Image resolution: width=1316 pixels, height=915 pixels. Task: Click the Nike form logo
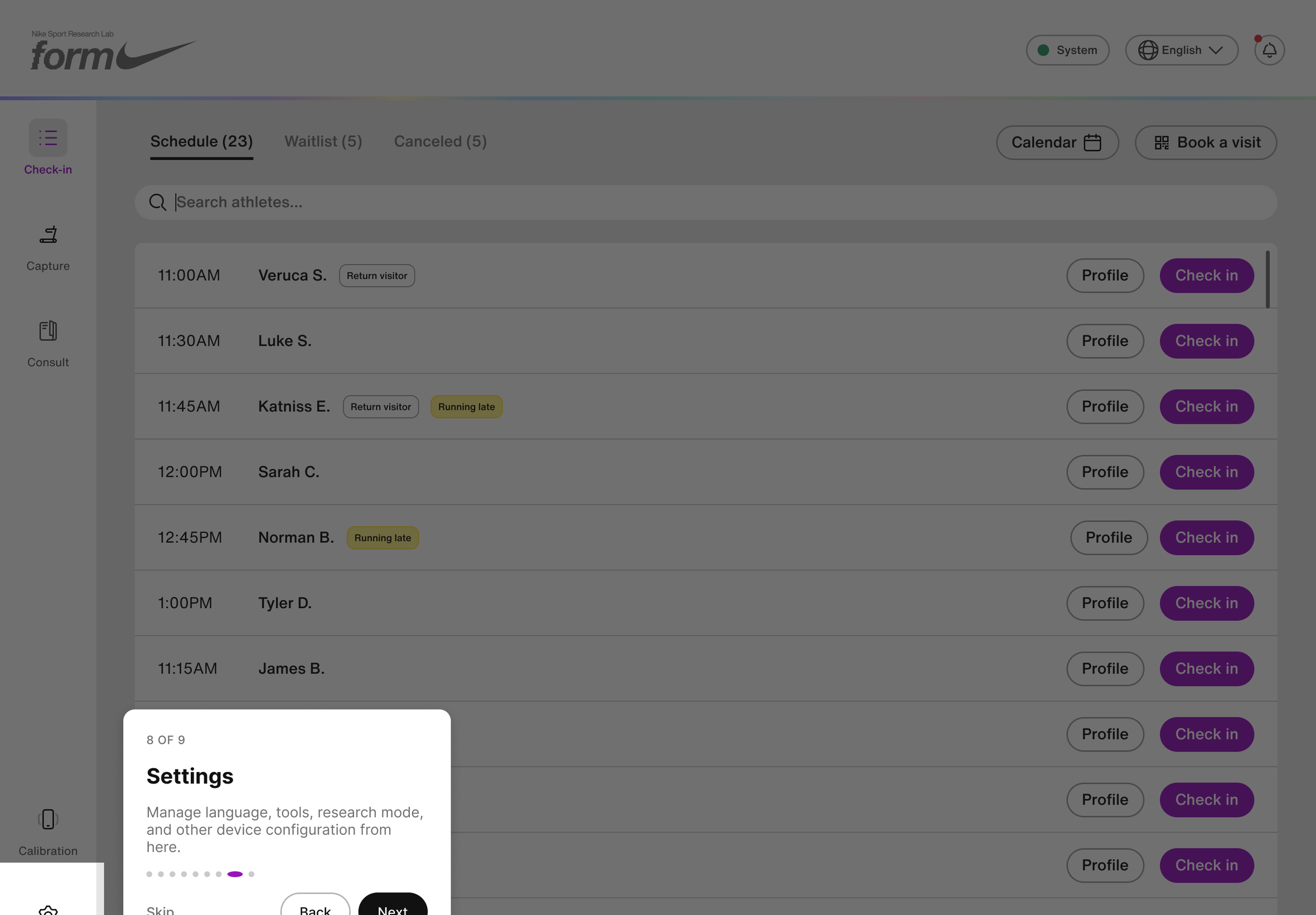pos(113,50)
